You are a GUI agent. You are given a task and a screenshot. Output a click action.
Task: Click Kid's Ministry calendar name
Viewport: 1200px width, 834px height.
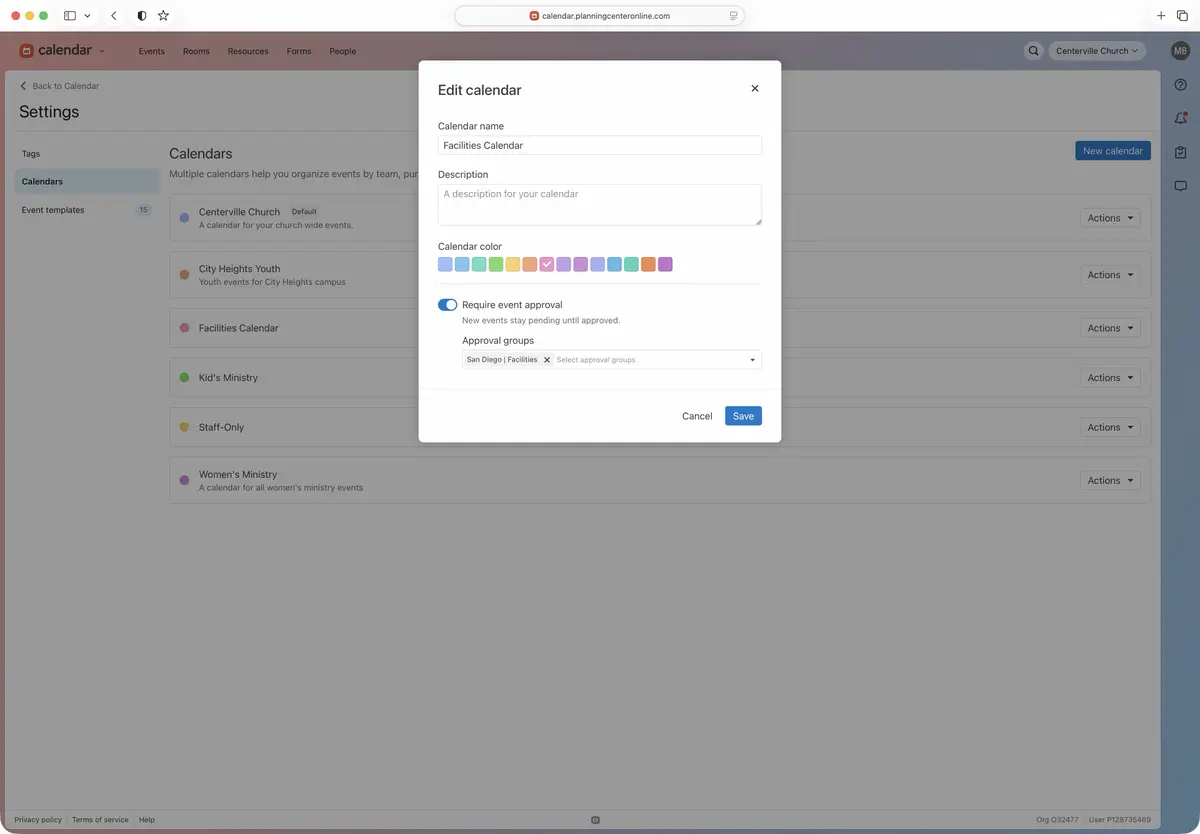[228, 378]
